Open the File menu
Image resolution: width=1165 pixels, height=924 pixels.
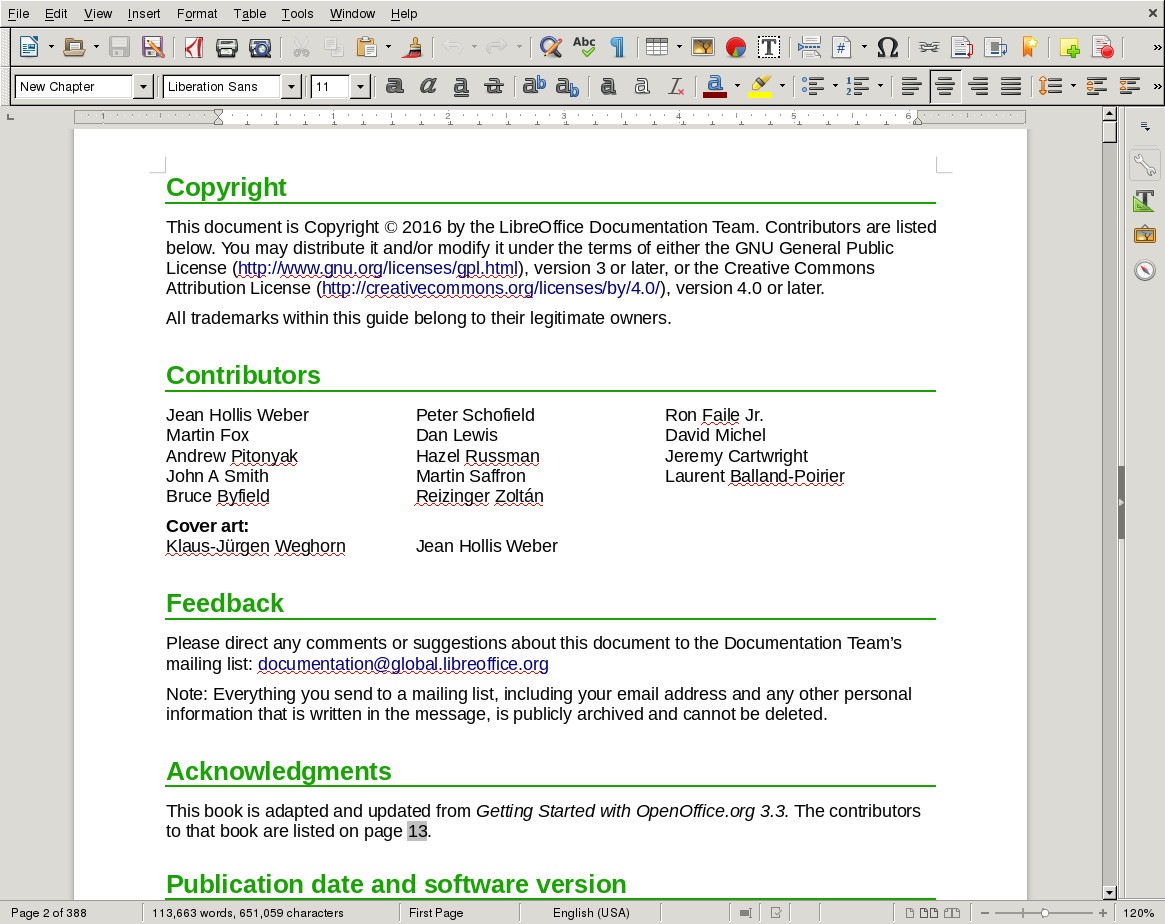19,13
